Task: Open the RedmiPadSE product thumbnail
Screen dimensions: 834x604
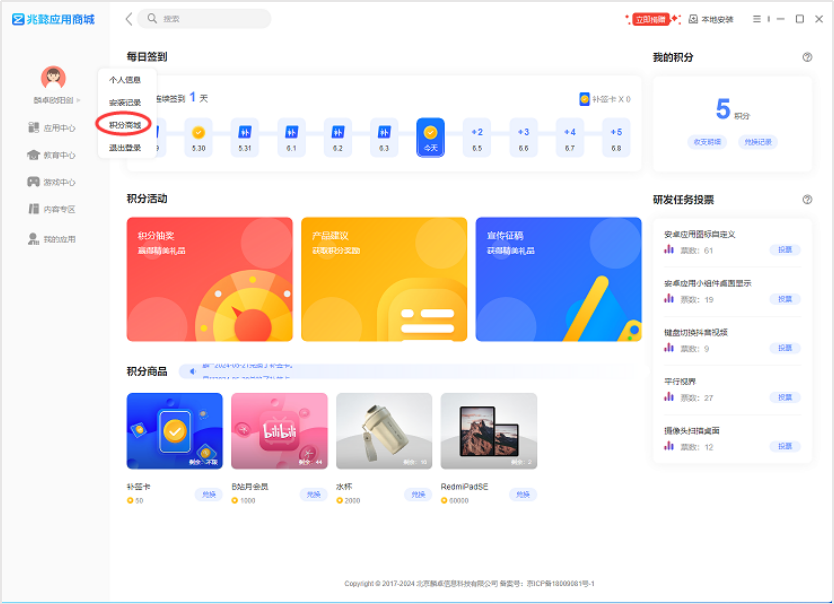Action: click(x=488, y=431)
